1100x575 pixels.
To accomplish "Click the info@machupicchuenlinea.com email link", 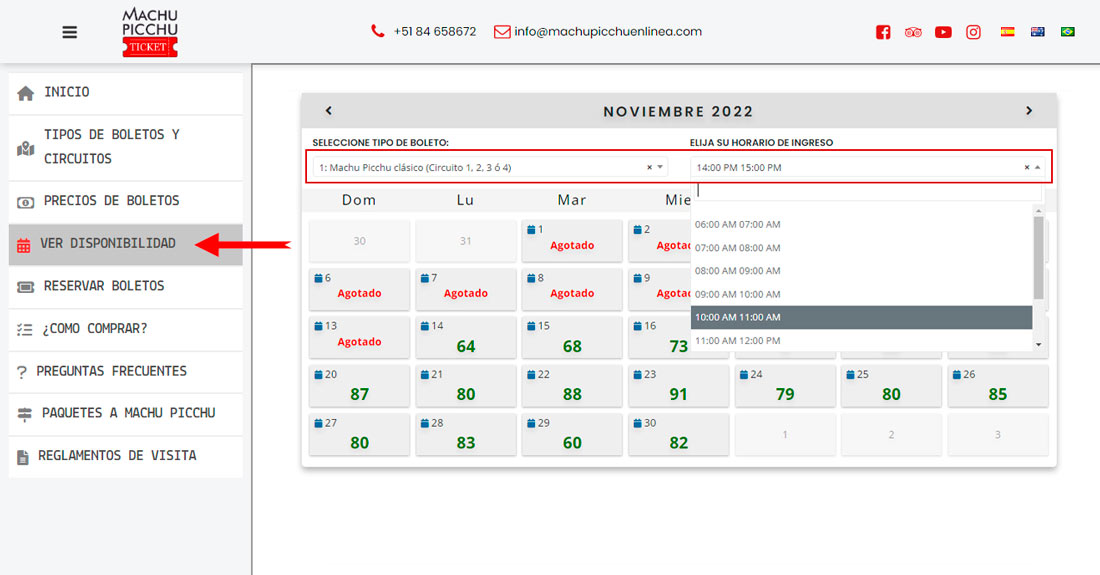I will click(607, 32).
